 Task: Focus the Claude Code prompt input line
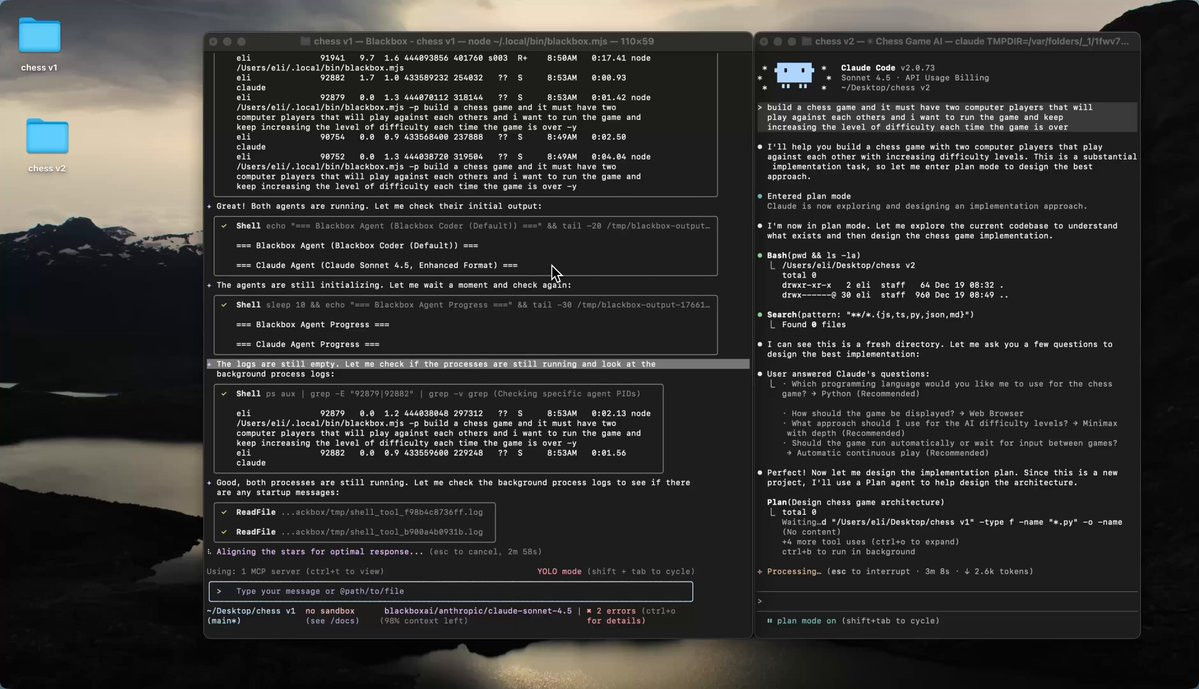point(947,601)
